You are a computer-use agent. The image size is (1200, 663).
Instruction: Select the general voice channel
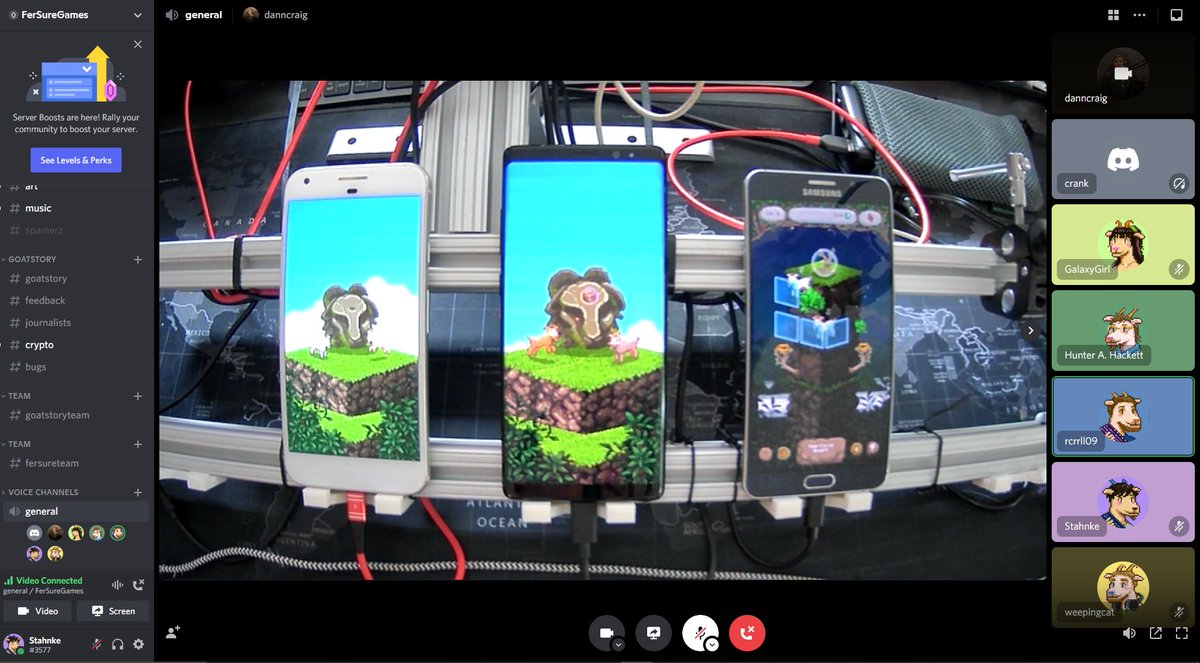[77, 511]
